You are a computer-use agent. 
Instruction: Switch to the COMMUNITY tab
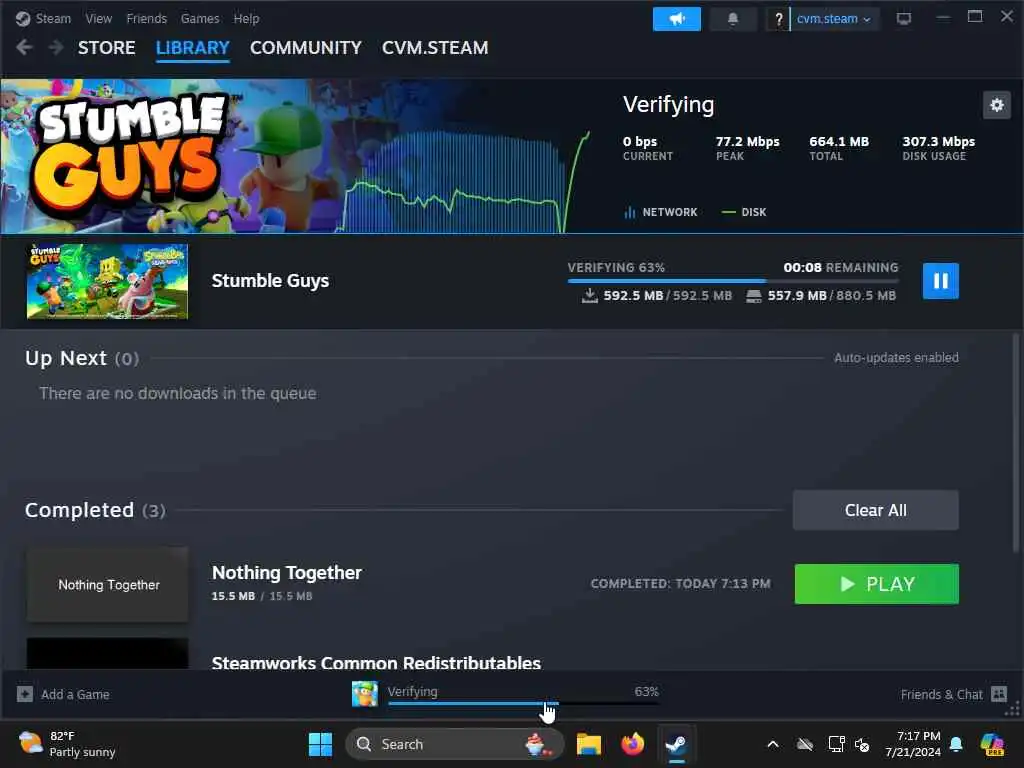click(306, 48)
